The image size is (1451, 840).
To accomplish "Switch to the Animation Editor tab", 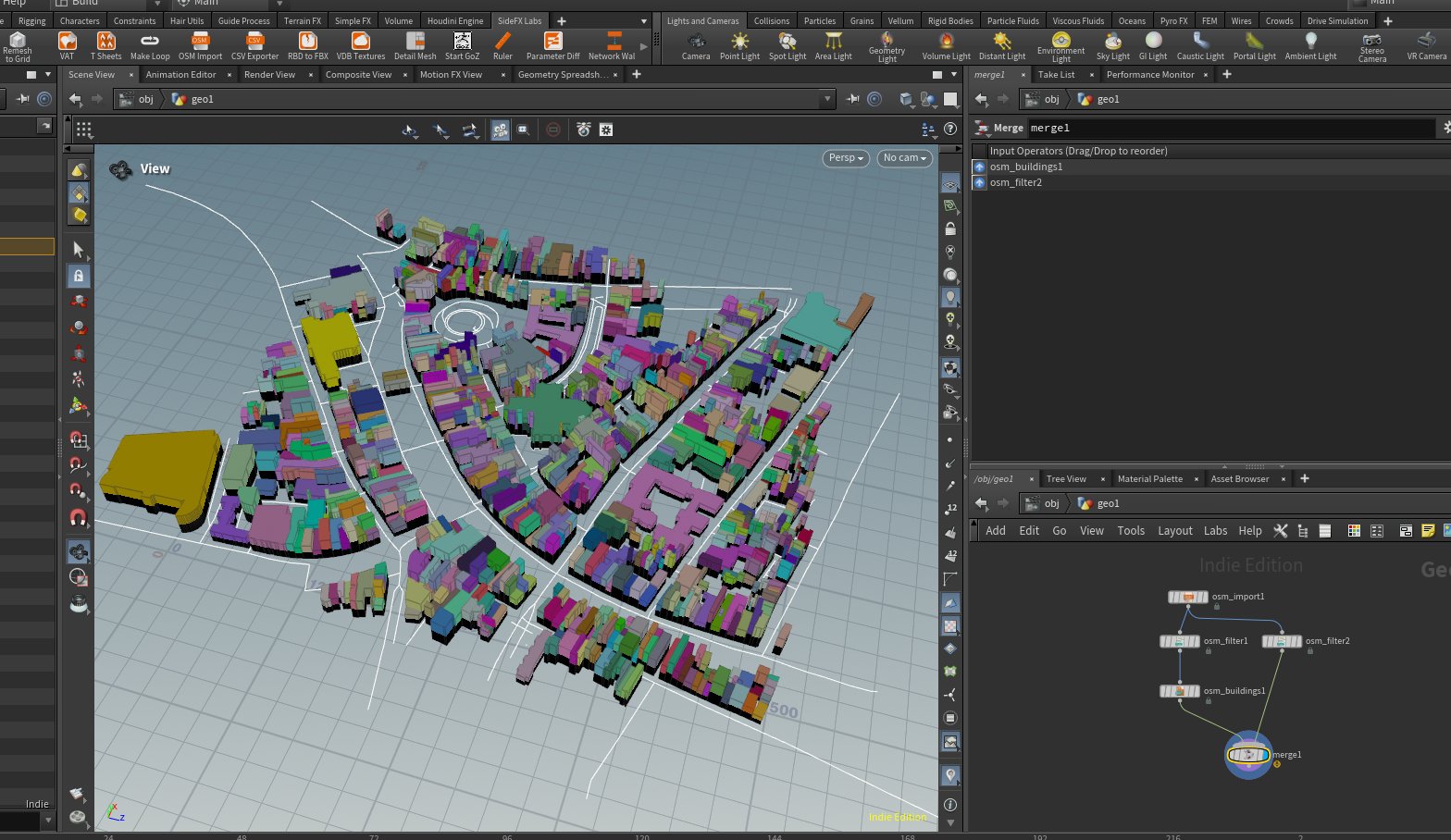I will tap(180, 75).
